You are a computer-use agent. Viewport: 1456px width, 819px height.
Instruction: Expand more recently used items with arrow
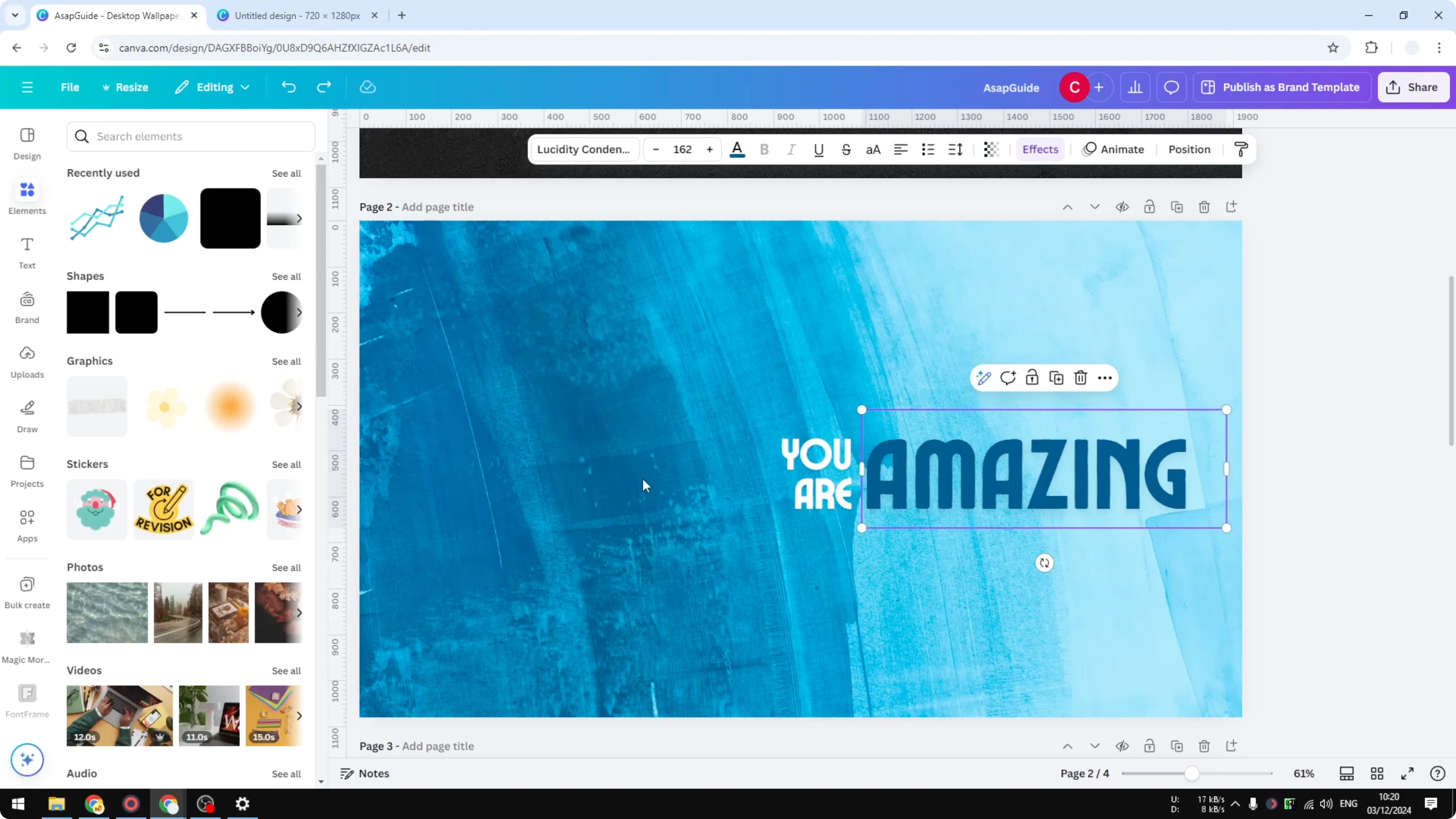pos(299,218)
